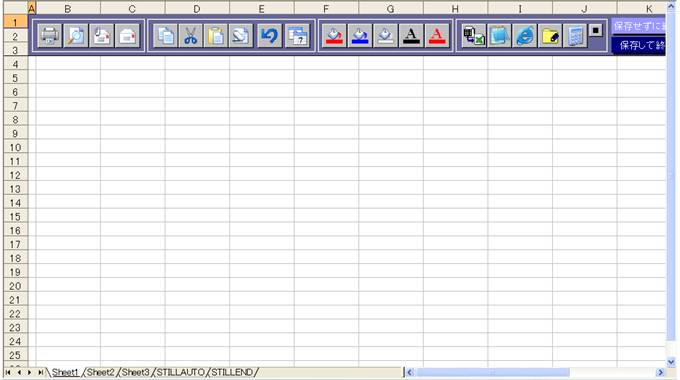Switch to the STILLAUTO sheet tab
680x380 pixels.
[x=180, y=372]
